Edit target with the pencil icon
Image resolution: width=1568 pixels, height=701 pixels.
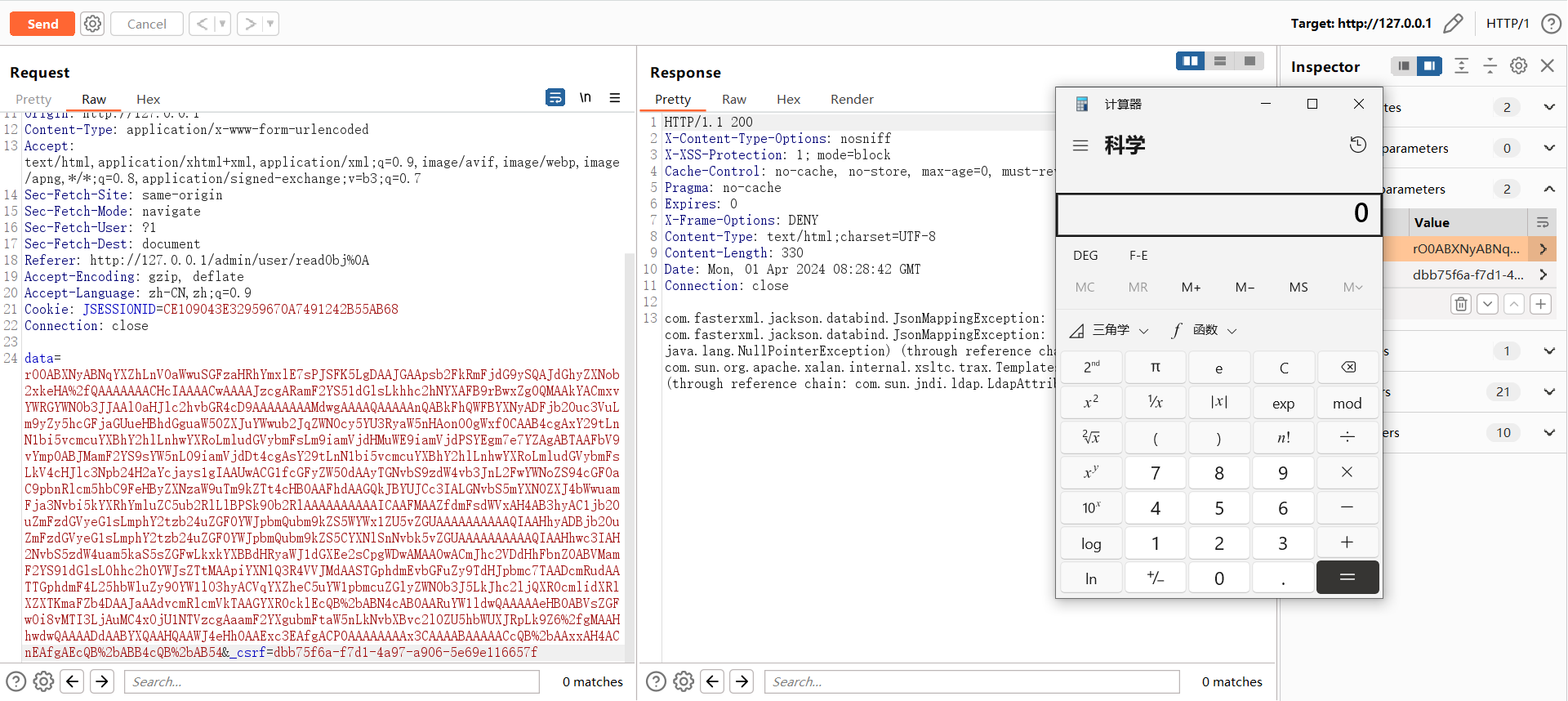click(1453, 24)
